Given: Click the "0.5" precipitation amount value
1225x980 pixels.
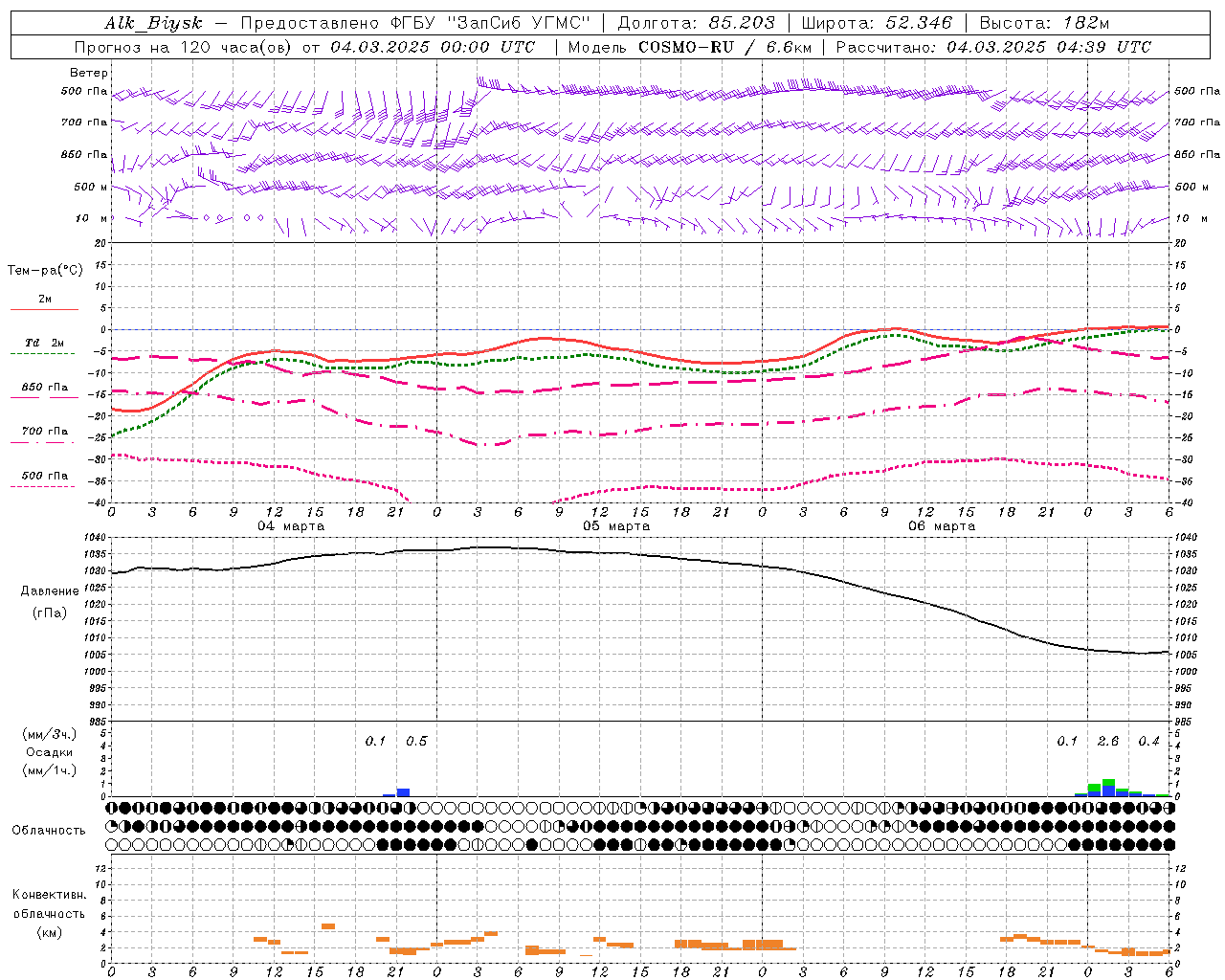Looking at the screenshot, I should pyautogui.click(x=416, y=742).
